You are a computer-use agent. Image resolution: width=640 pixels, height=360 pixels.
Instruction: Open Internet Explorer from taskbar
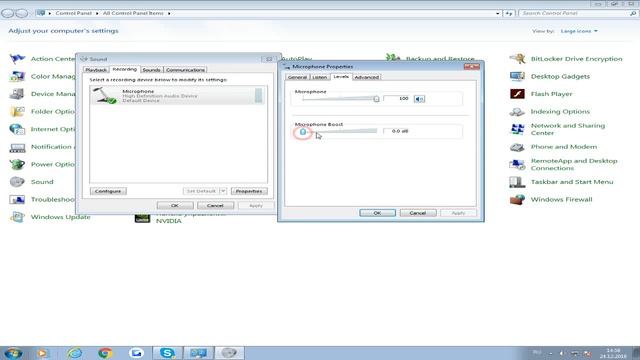[x=74, y=353]
